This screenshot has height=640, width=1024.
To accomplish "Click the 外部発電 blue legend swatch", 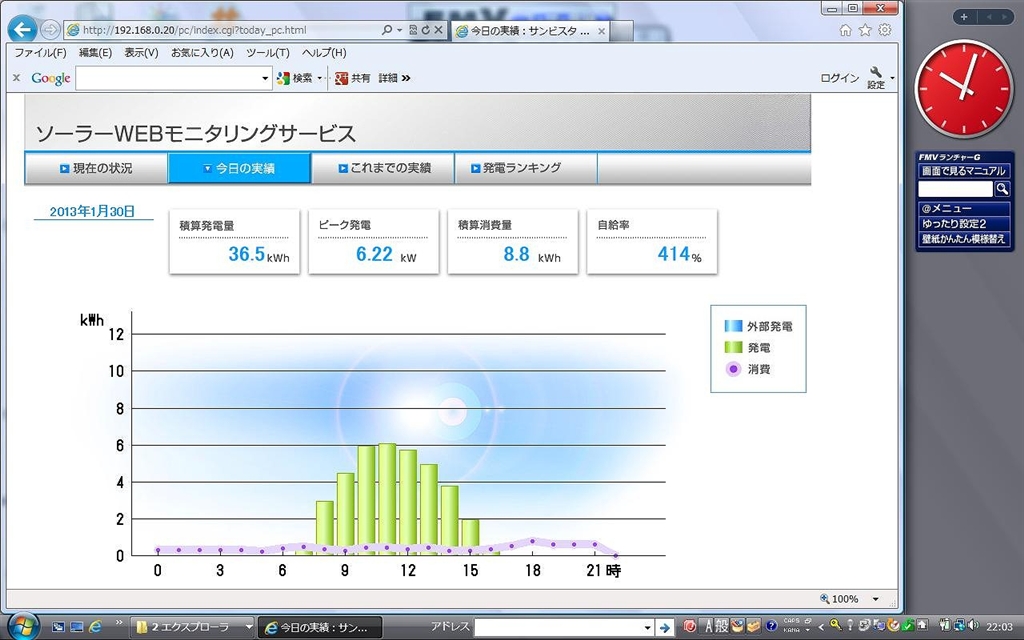I will 733,326.
